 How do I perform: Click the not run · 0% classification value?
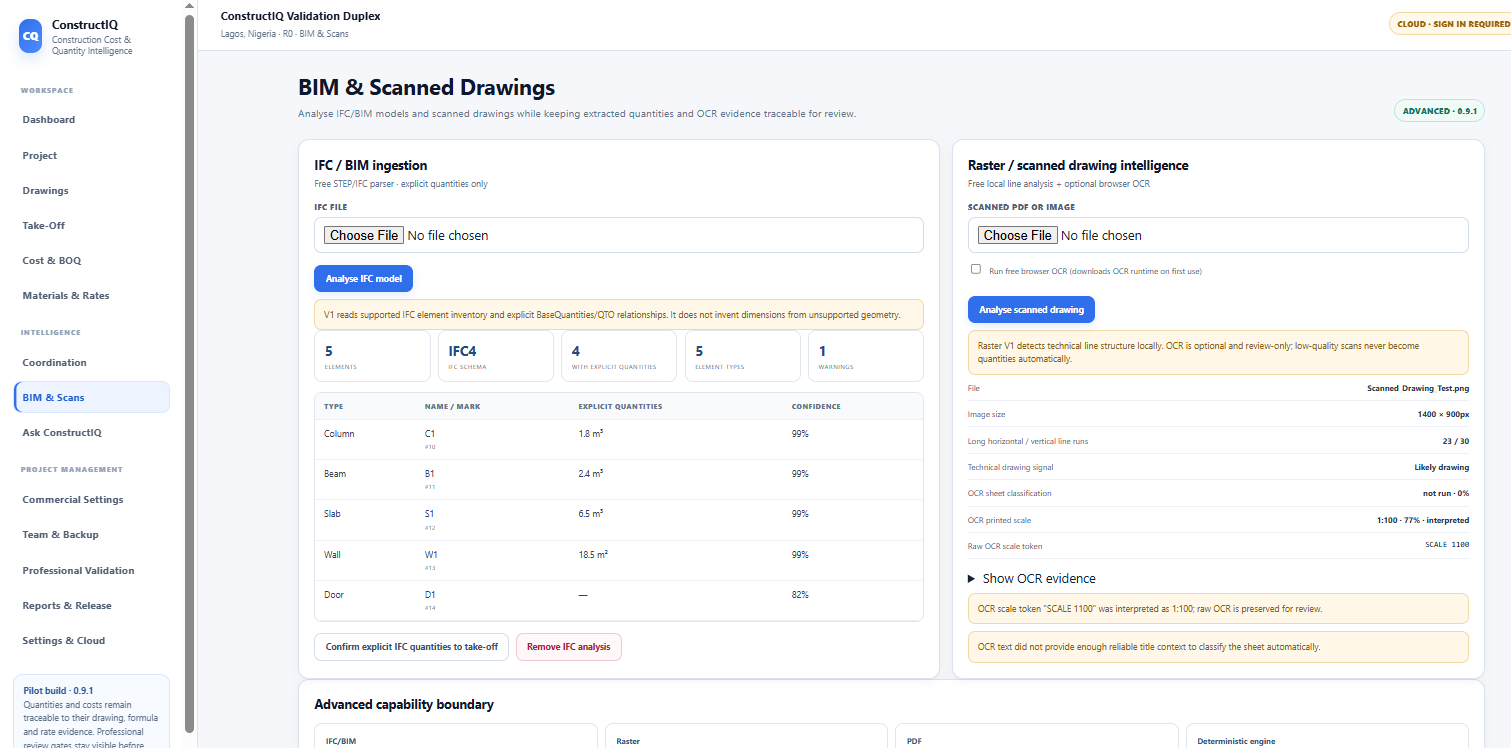pos(1446,493)
